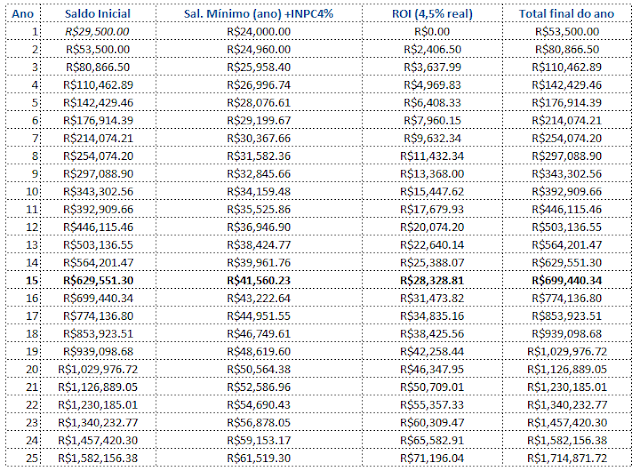Screen dimensions: 640x471
Task: Click the ROI cell R$71,196.04
Action: pos(432,458)
